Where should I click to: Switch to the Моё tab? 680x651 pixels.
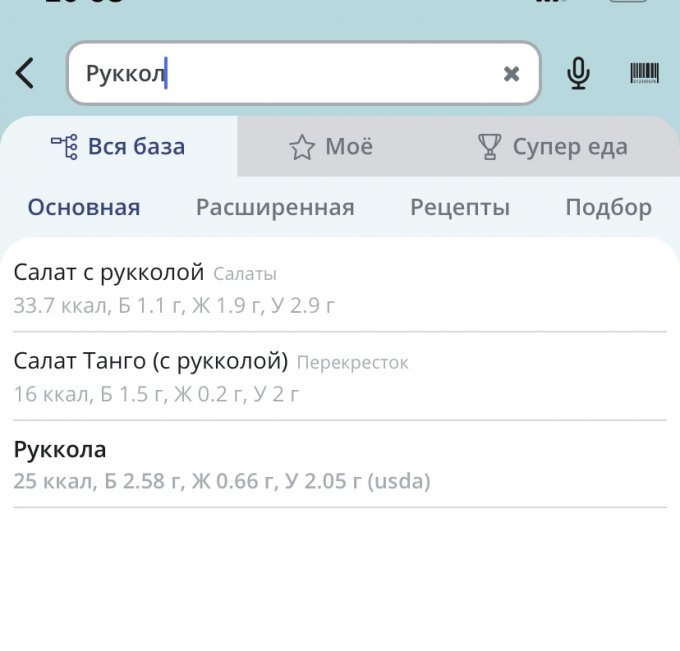click(x=348, y=147)
